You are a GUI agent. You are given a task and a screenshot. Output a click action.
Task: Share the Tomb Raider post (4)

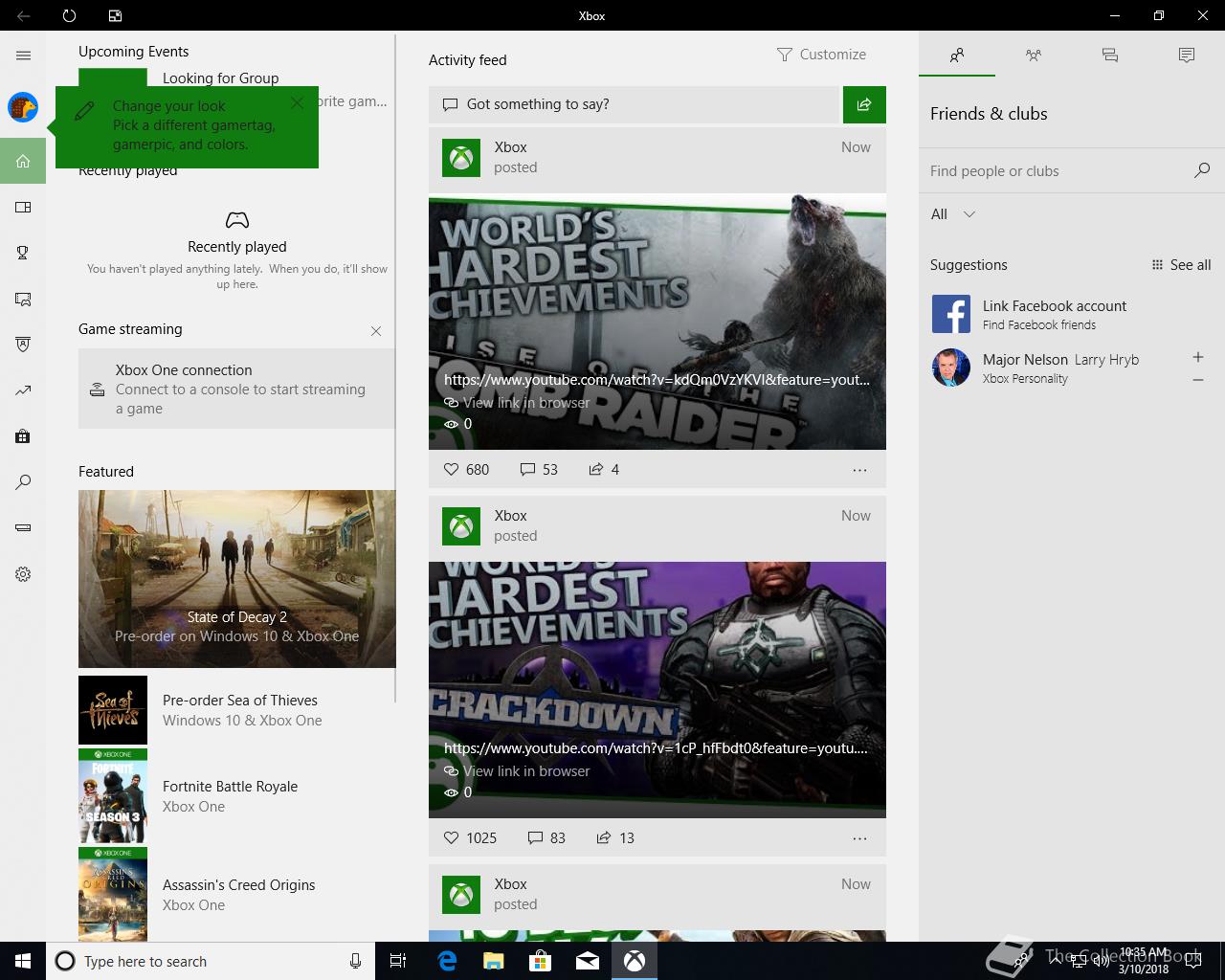pyautogui.click(x=604, y=469)
